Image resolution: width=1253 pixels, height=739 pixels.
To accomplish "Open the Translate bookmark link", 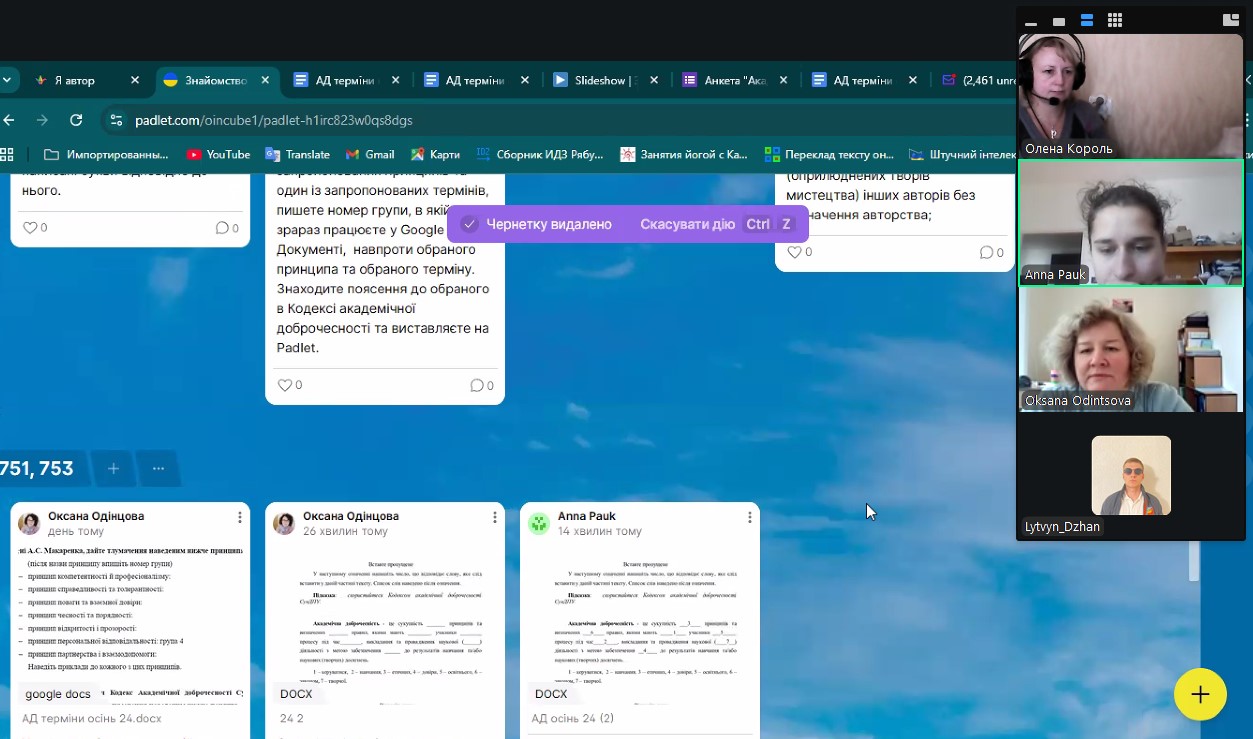I will point(298,154).
